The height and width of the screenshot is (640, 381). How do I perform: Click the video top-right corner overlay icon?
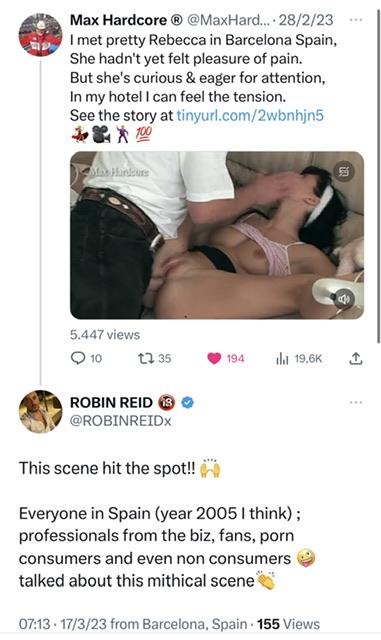344,171
